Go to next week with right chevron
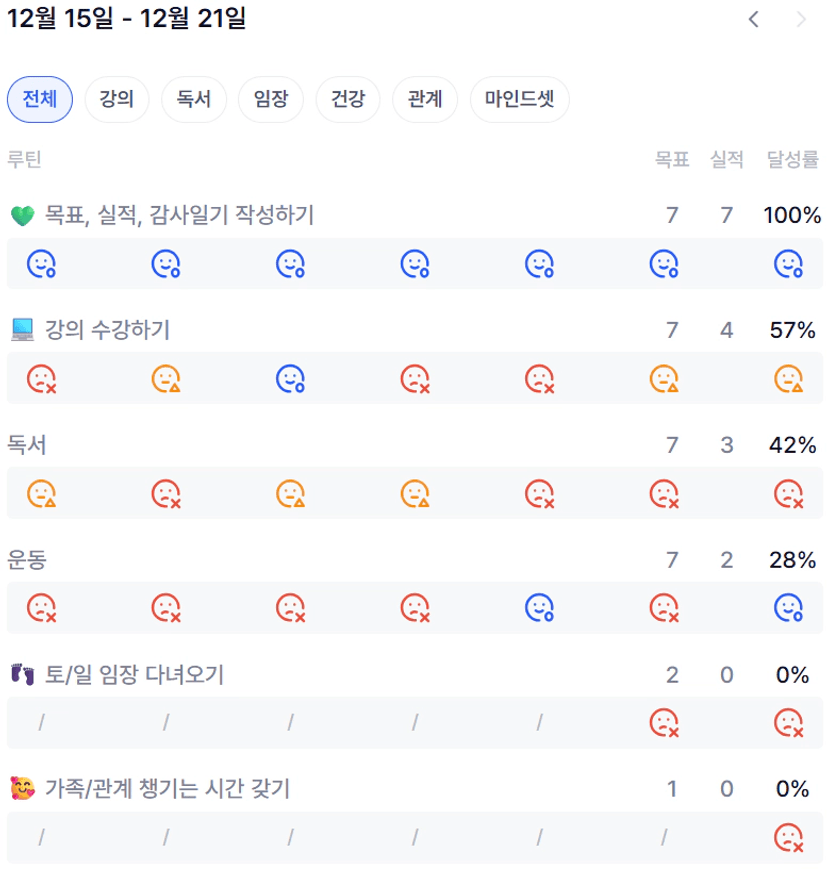Viewport: 827px width, 879px height. (x=801, y=19)
